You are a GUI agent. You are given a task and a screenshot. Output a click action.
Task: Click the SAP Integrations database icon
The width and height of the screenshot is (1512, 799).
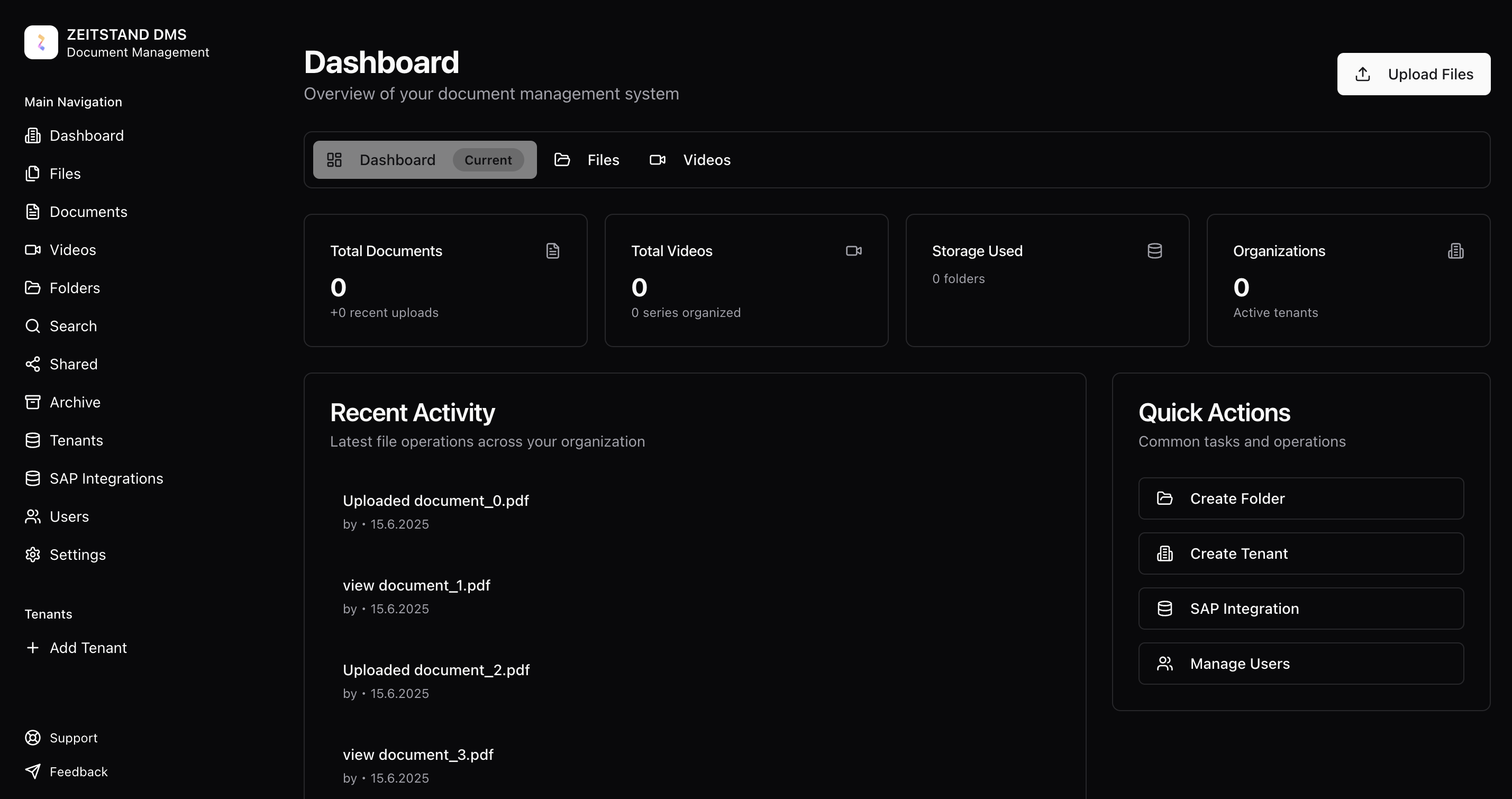(x=33, y=478)
